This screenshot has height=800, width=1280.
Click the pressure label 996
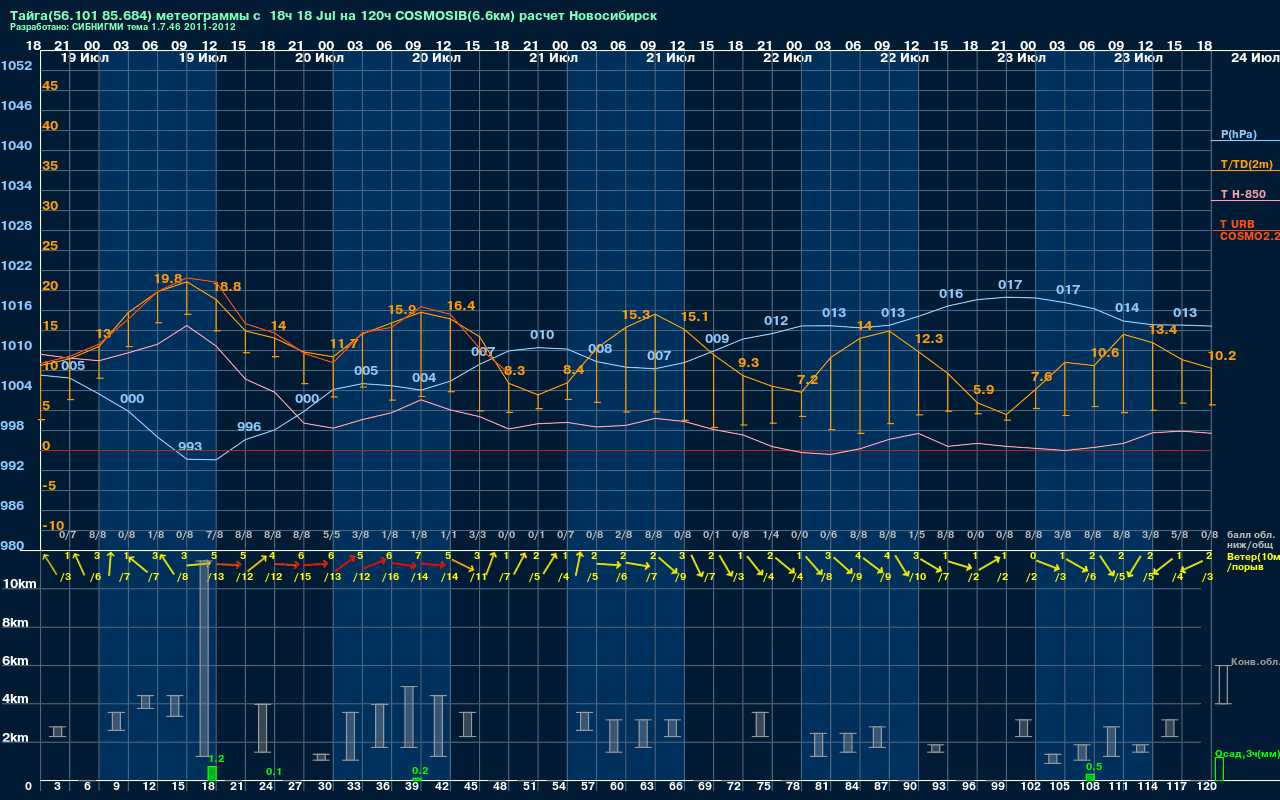click(x=249, y=427)
